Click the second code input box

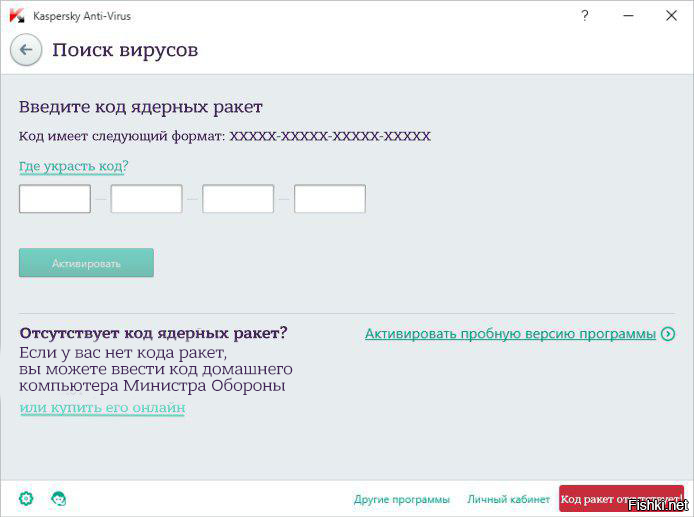[x=146, y=199]
